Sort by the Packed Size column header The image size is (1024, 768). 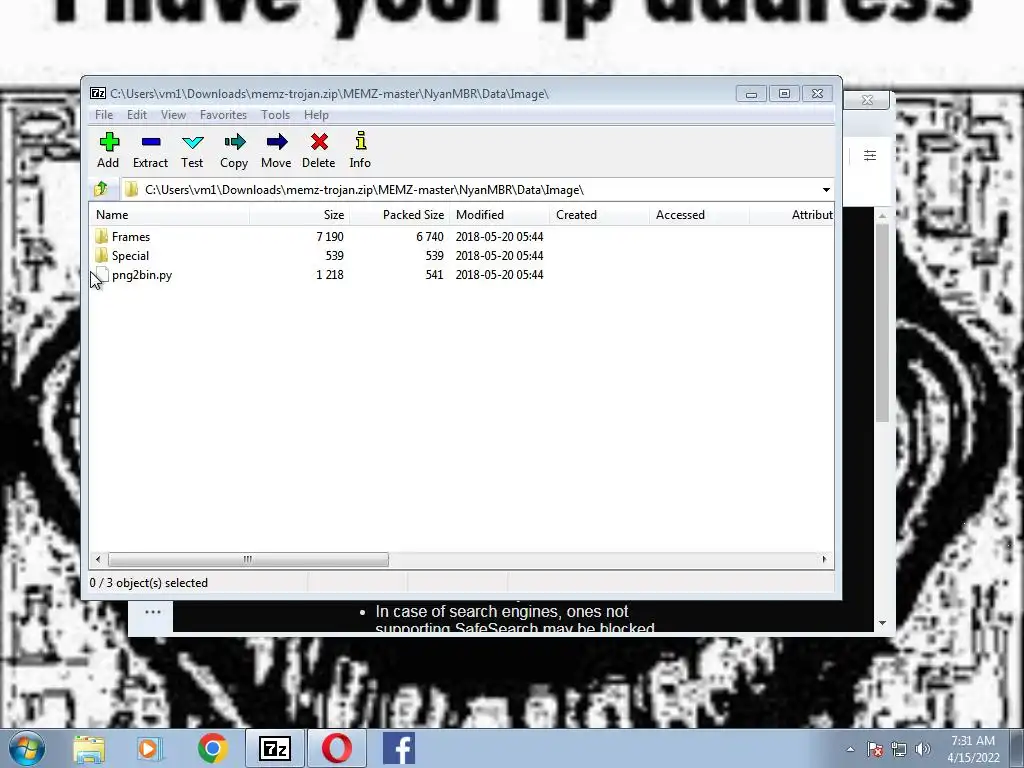click(399, 215)
